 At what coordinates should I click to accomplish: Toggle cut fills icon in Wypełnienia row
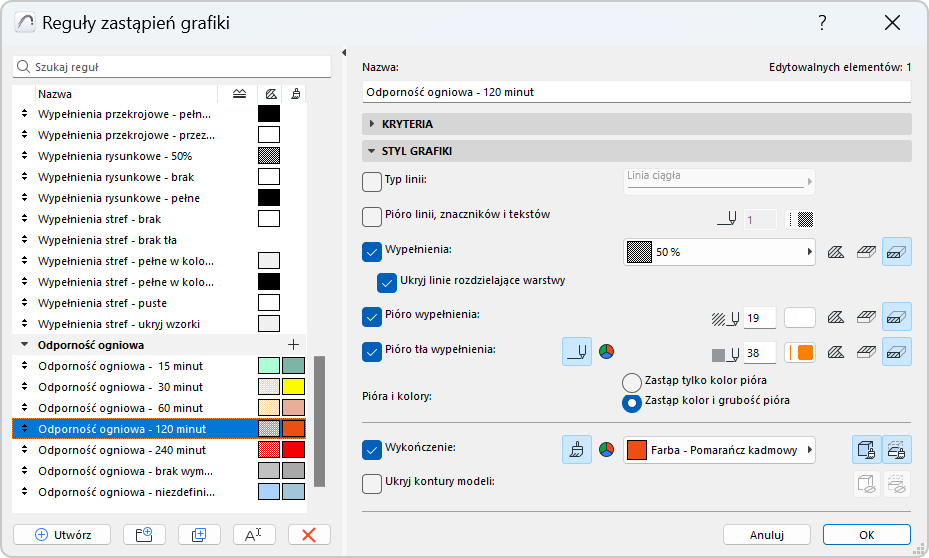point(896,252)
